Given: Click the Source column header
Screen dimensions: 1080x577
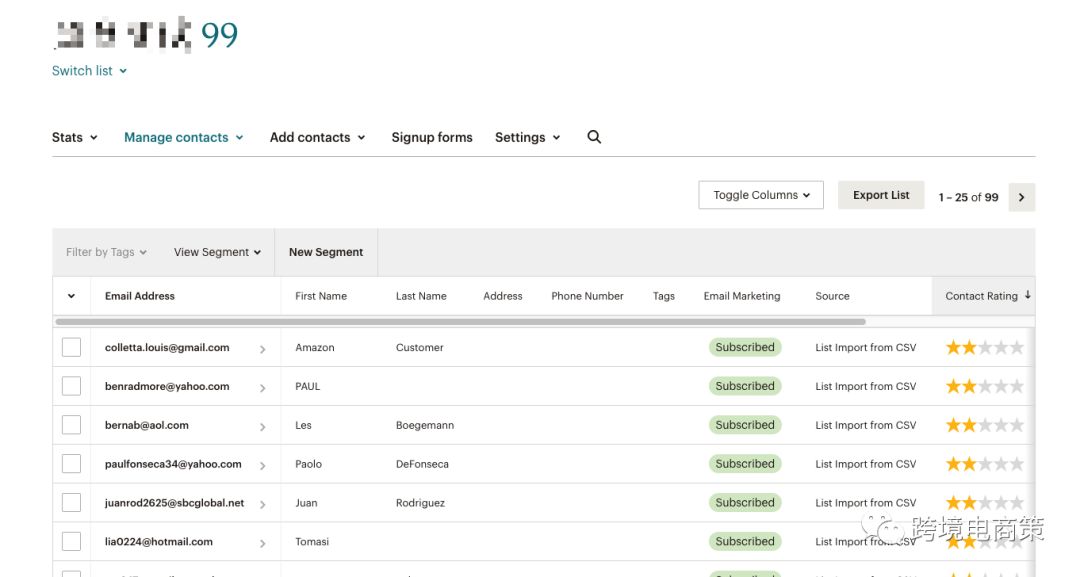Looking at the screenshot, I should pyautogui.click(x=832, y=296).
